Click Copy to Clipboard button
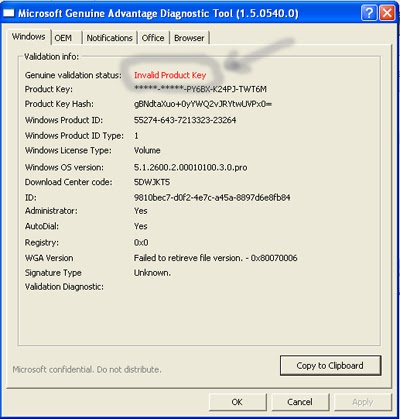Image resolution: width=400 pixels, height=419 pixels. click(330, 366)
